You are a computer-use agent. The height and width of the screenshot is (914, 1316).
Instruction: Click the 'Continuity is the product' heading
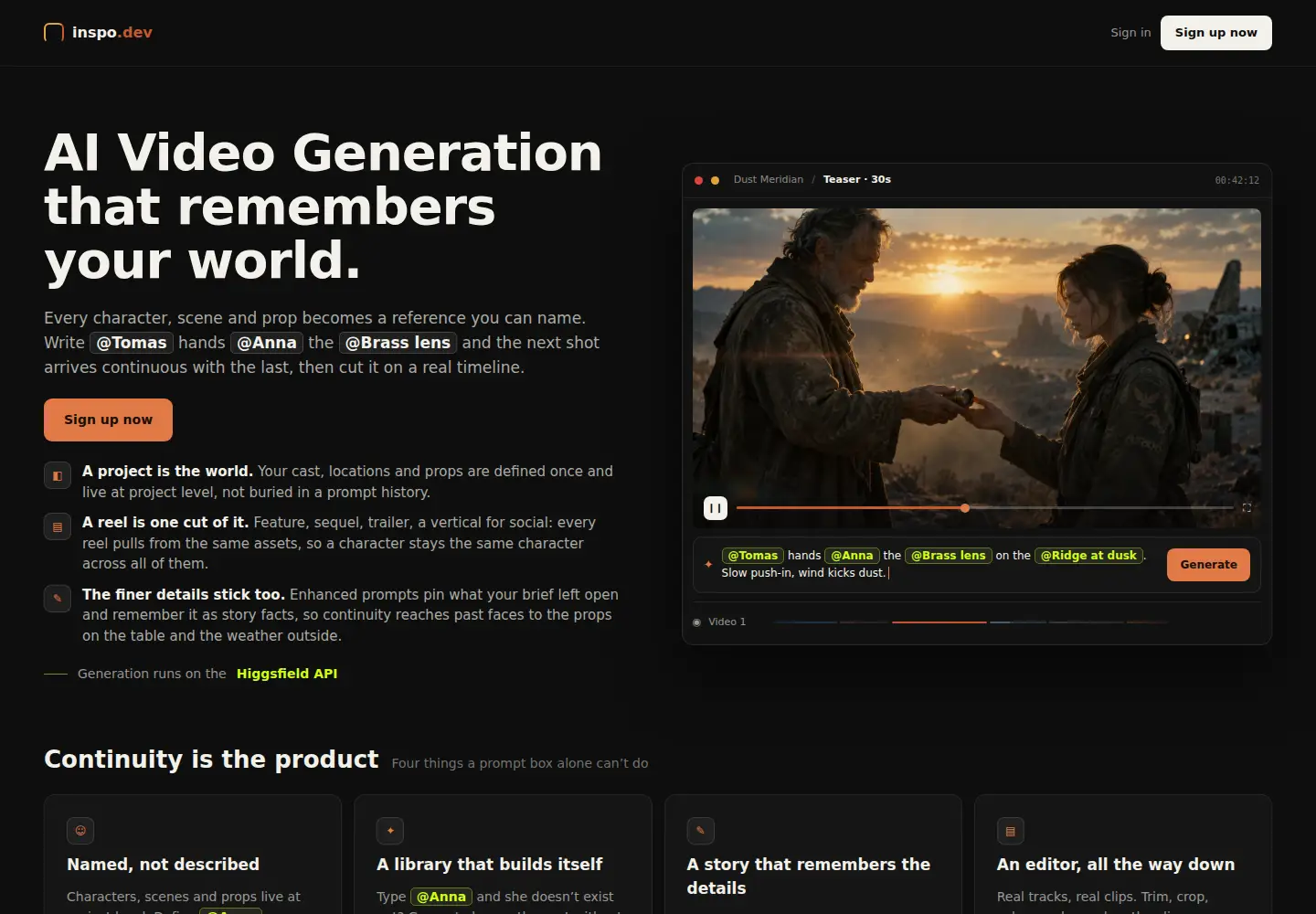(x=211, y=760)
